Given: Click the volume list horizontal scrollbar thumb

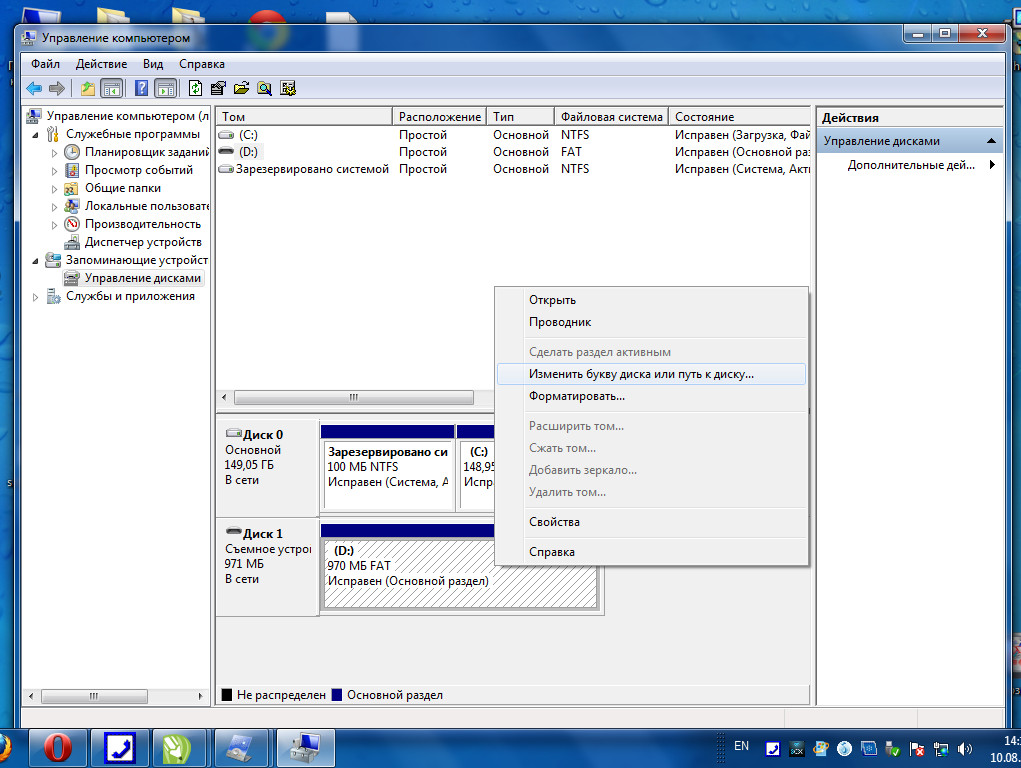Looking at the screenshot, I should 353,397.
